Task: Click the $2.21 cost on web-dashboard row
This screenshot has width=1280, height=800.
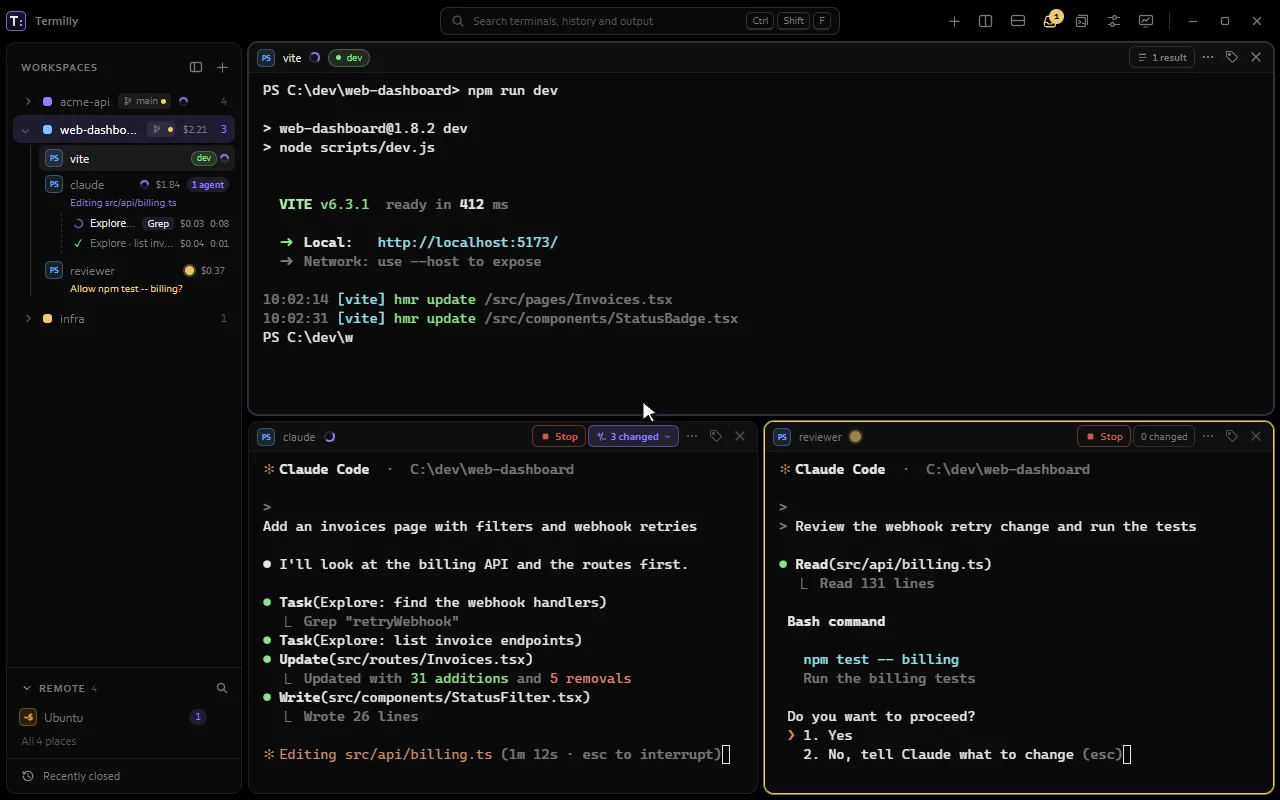Action: point(195,129)
